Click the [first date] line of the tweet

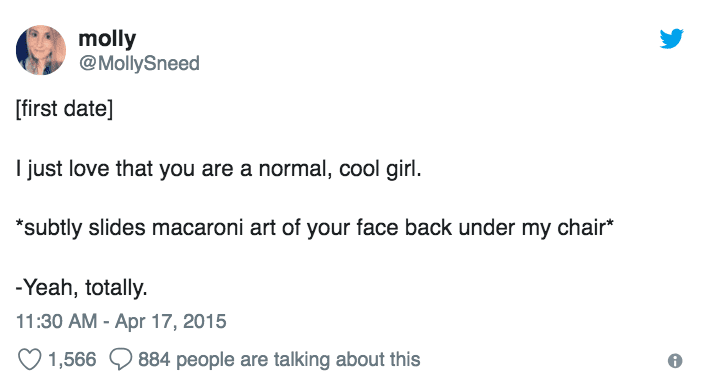64,108
